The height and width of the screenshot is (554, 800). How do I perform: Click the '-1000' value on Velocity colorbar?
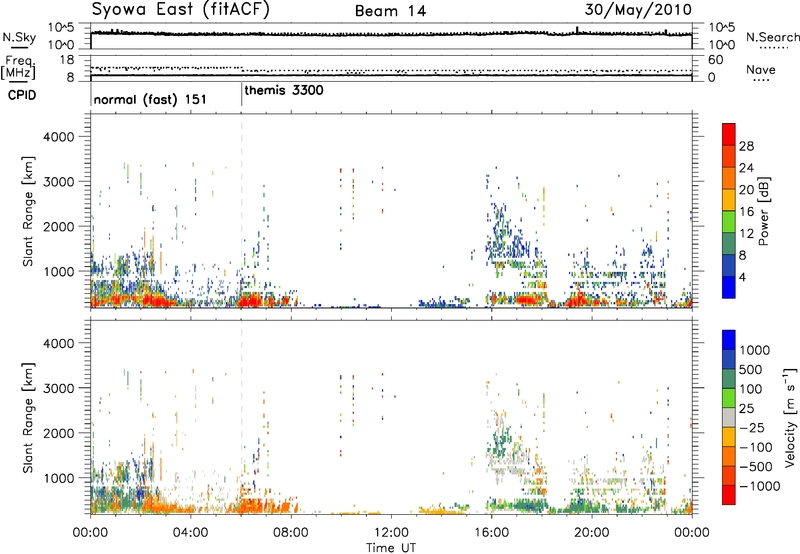click(759, 486)
